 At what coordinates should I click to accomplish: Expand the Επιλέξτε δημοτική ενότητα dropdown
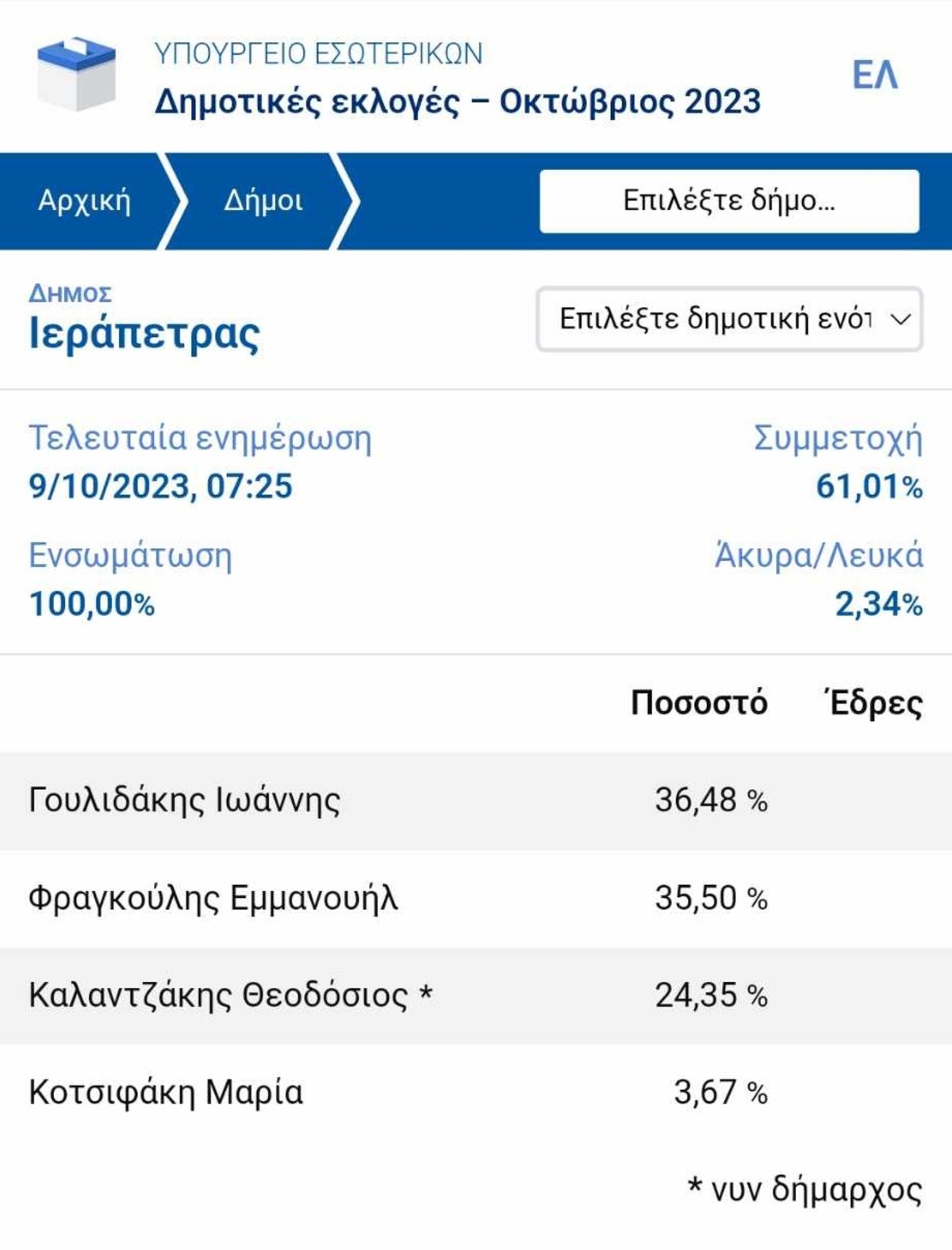click(729, 319)
